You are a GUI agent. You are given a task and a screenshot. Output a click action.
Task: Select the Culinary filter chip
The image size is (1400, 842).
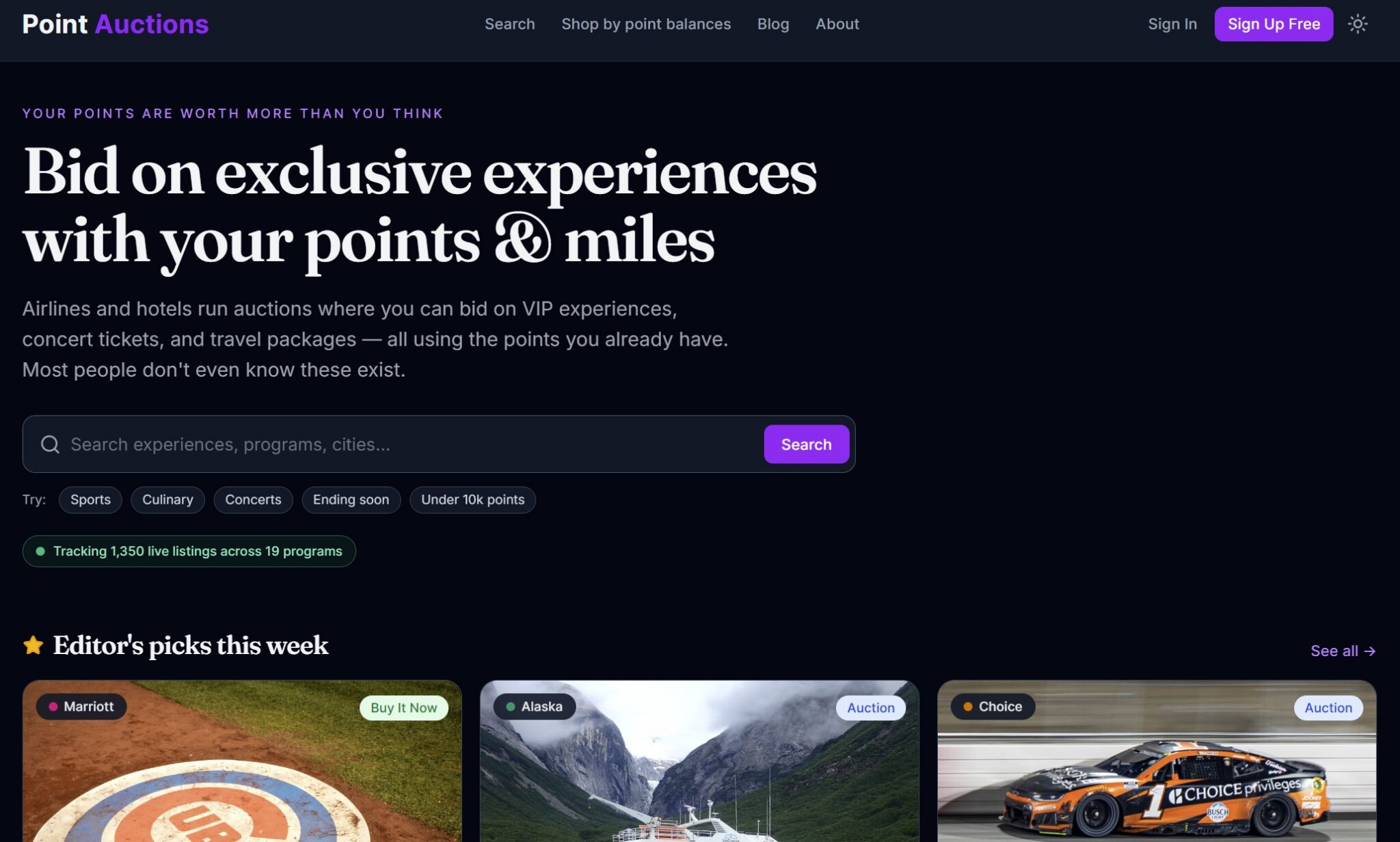167,500
